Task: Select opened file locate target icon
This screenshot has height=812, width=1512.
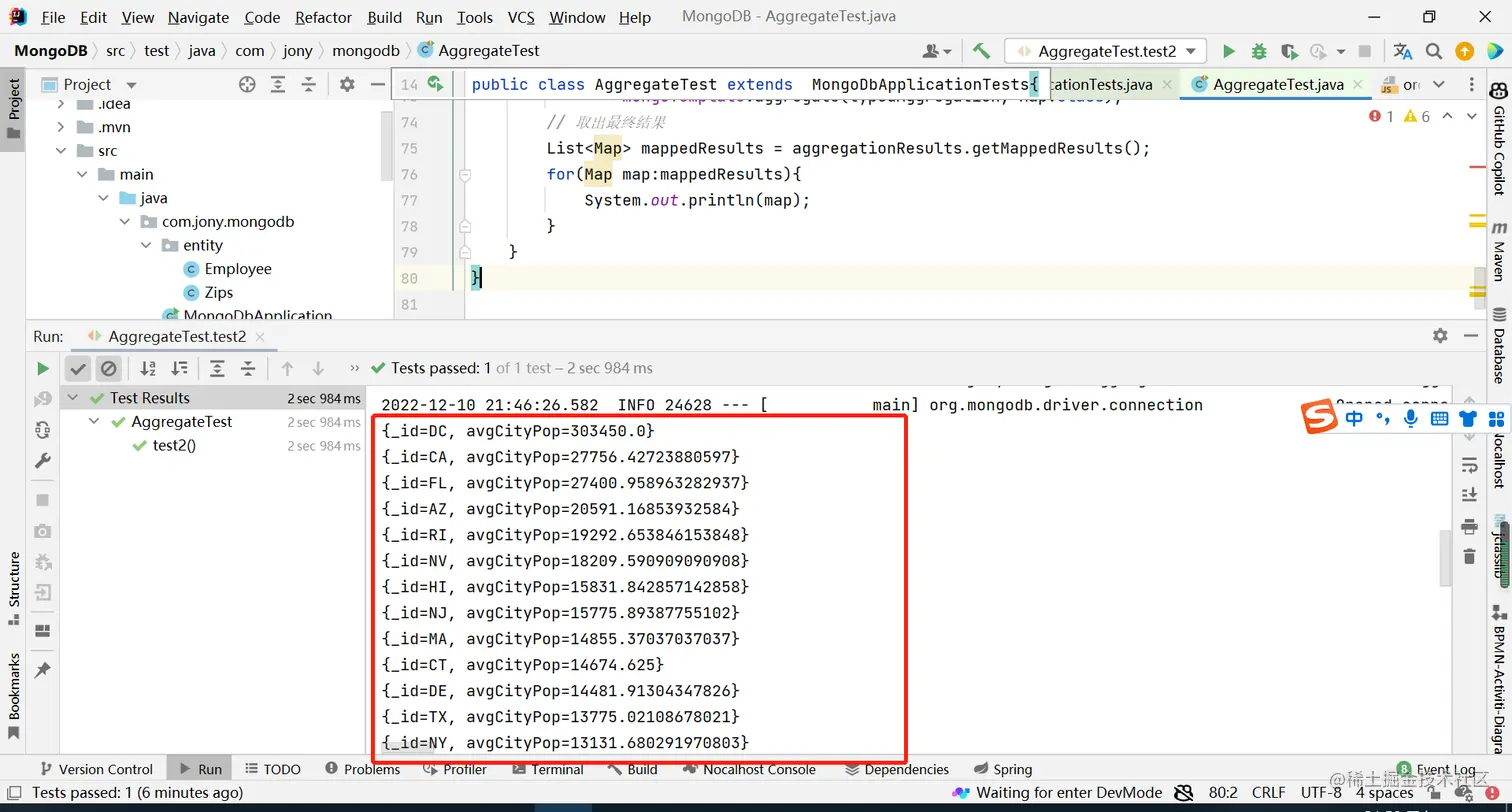Action: pyautogui.click(x=247, y=85)
